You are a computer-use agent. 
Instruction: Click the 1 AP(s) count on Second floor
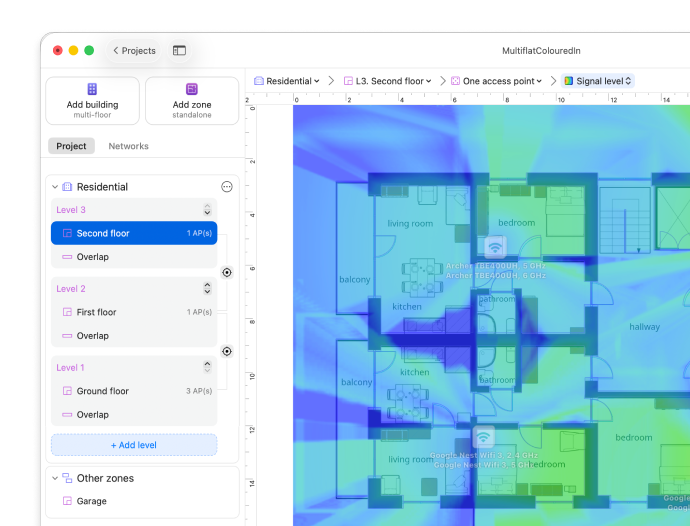click(199, 233)
